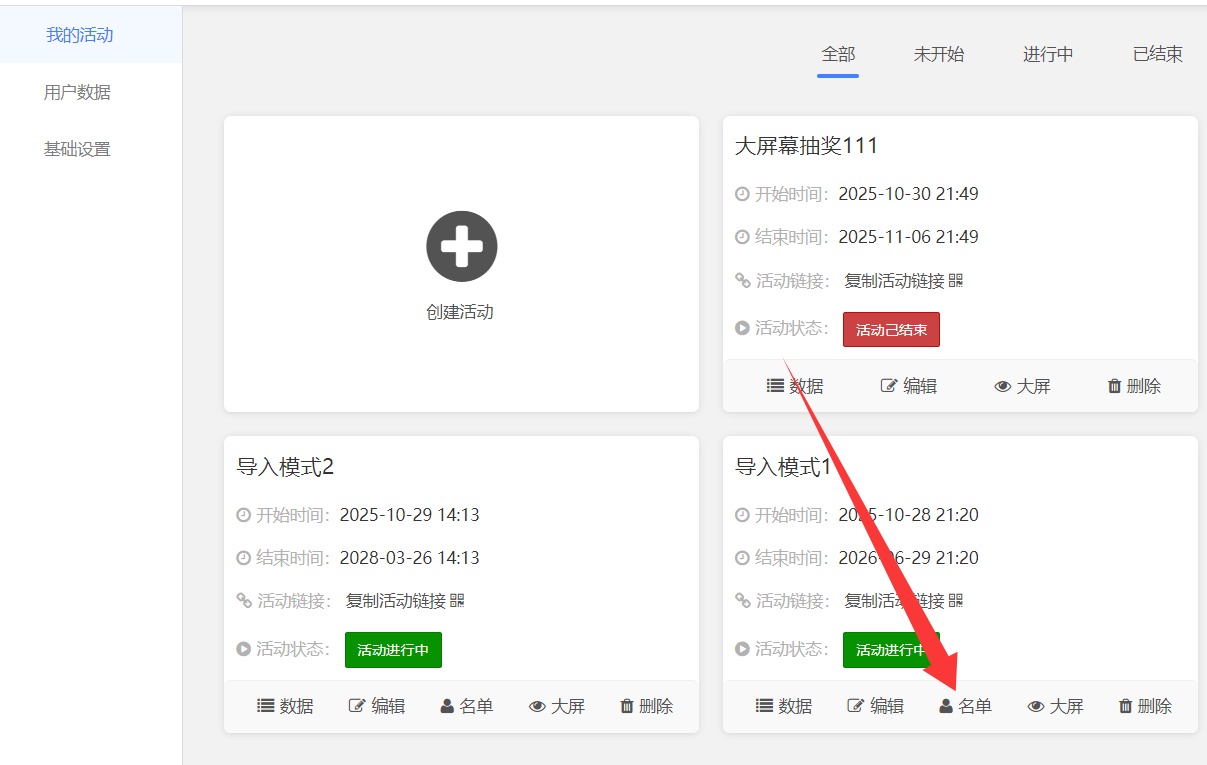Show 已结束 activities tab

[x=1157, y=55]
